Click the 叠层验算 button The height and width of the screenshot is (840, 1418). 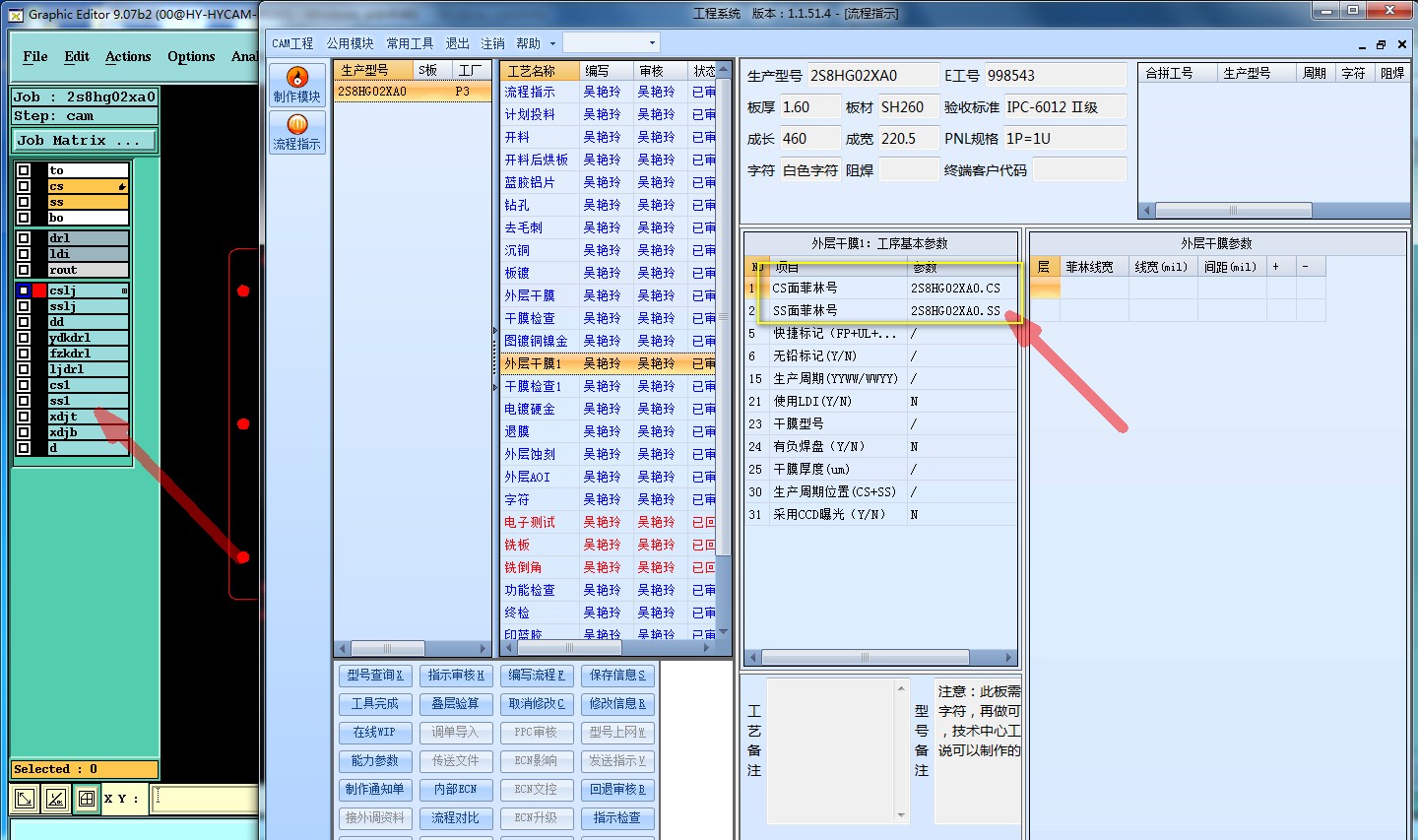456,704
